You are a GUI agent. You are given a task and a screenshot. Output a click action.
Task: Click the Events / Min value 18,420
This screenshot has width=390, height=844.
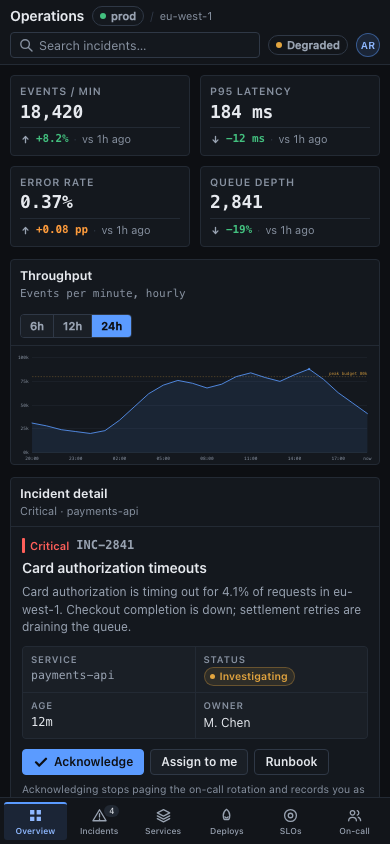52,112
